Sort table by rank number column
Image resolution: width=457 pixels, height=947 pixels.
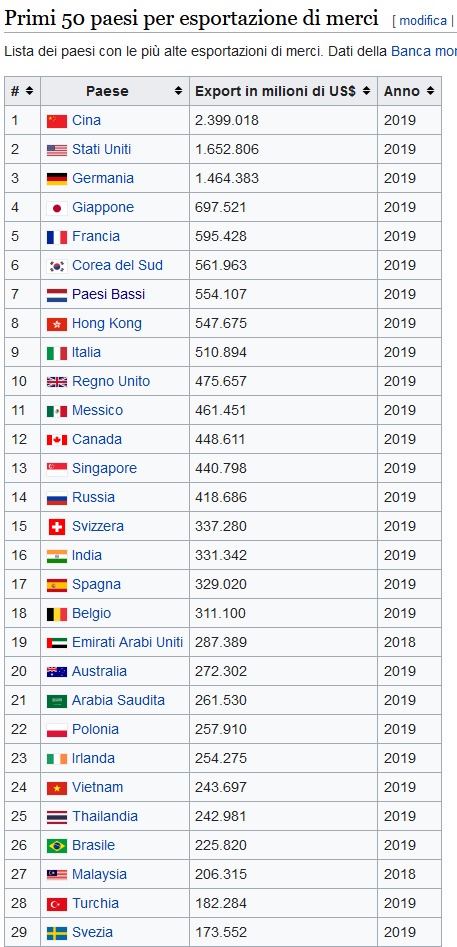22,91
